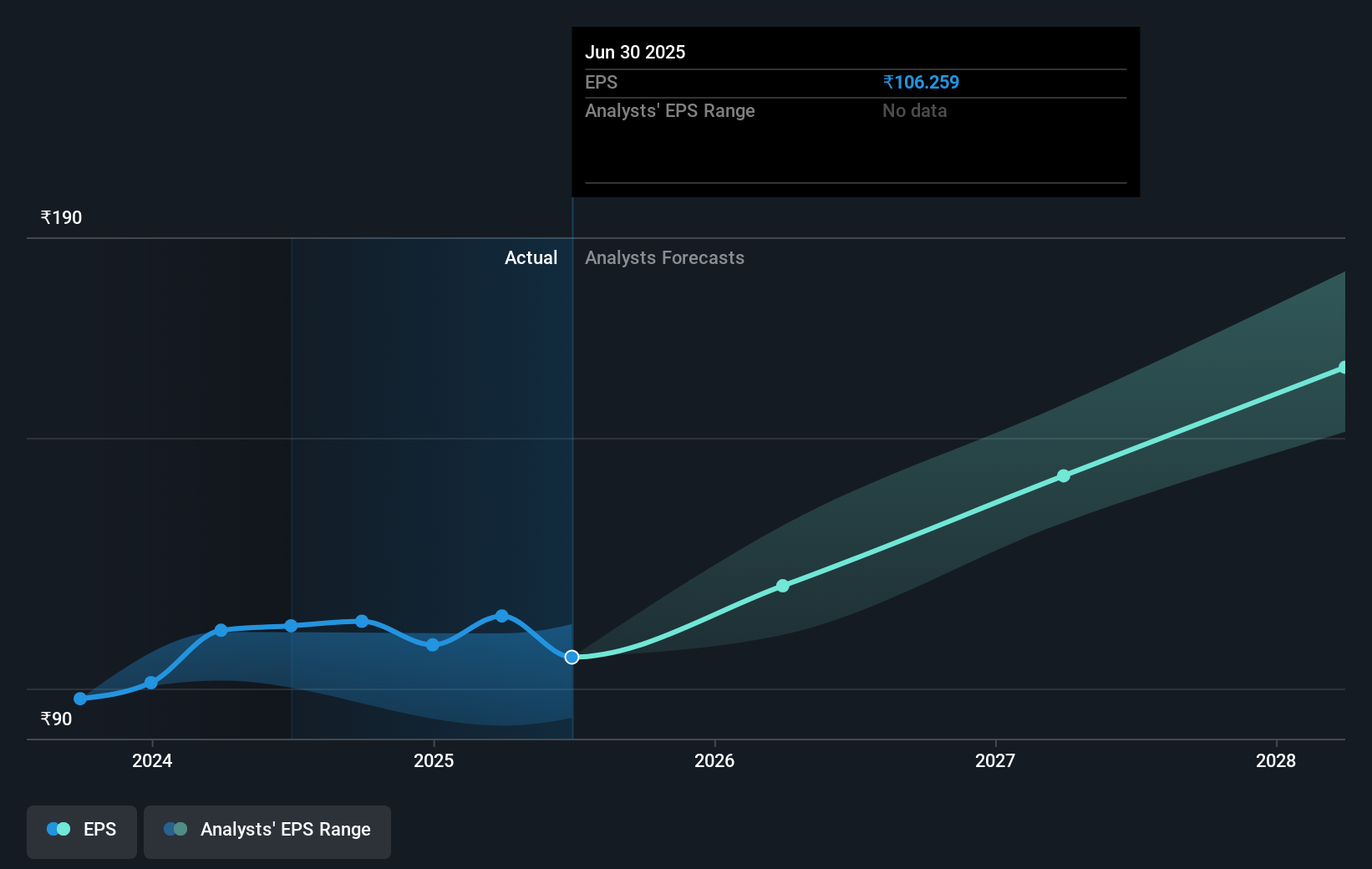The height and width of the screenshot is (869, 1372).
Task: Click the EPS data point at mid-2024
Action: click(291, 626)
